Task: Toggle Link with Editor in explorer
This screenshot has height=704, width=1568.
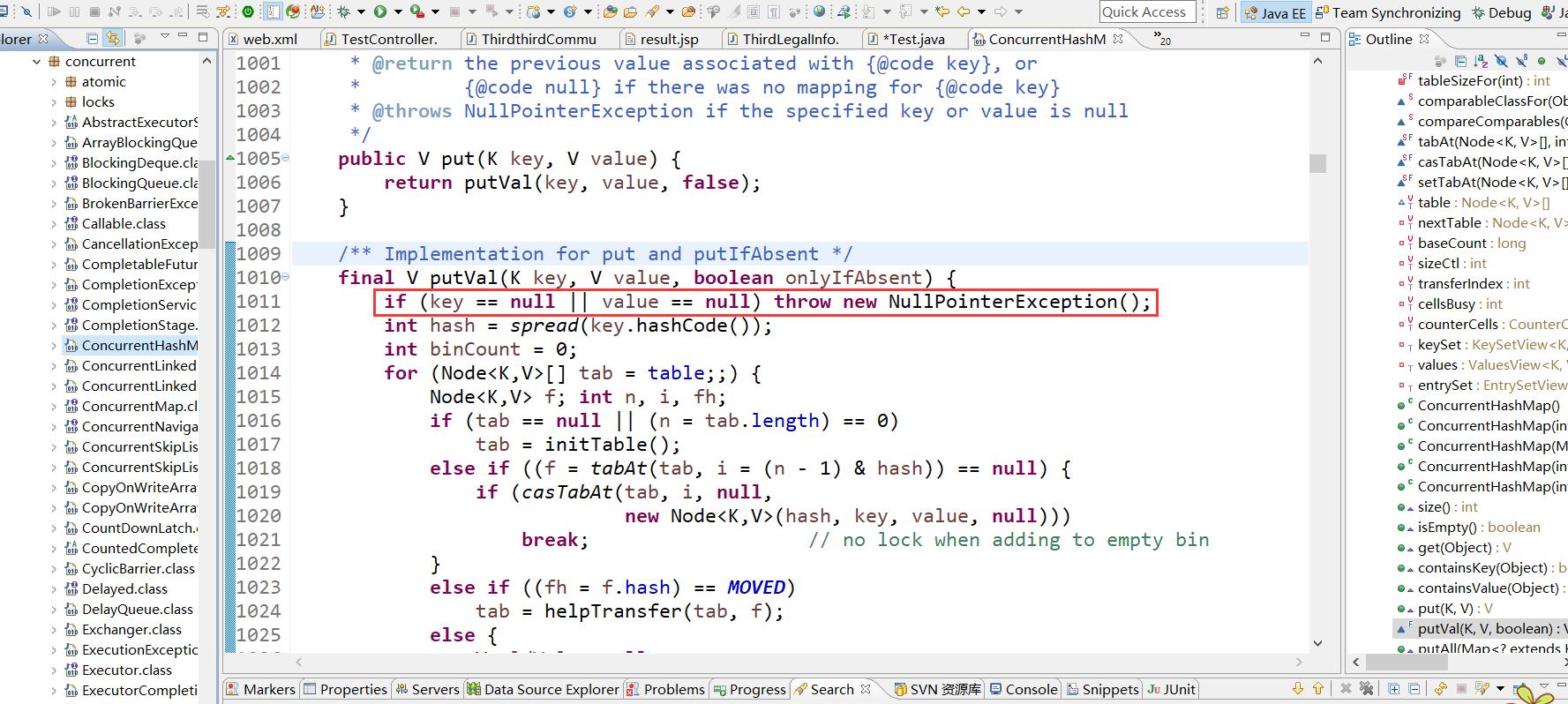Action: [112, 39]
